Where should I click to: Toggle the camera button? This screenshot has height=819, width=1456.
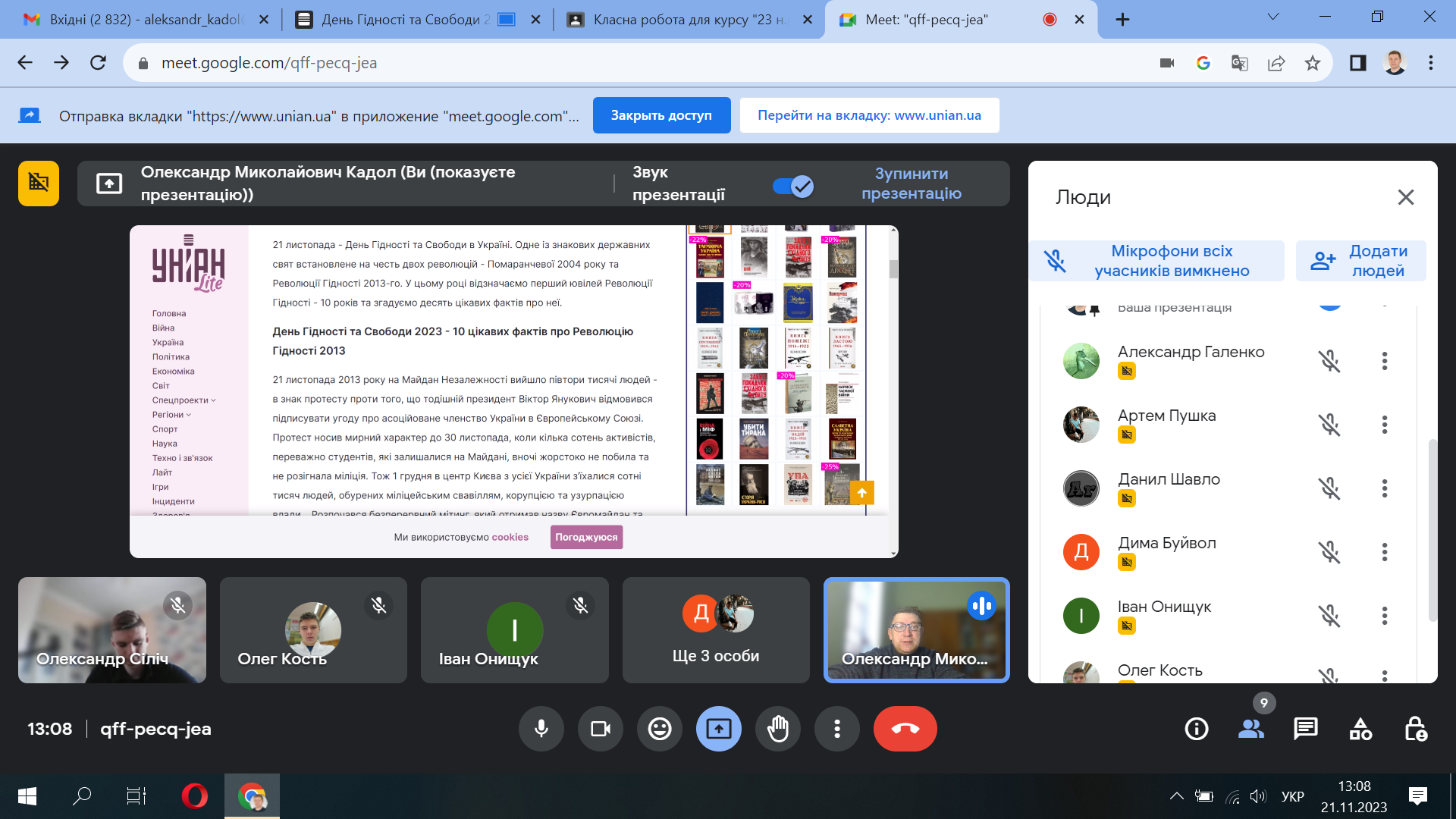point(601,729)
